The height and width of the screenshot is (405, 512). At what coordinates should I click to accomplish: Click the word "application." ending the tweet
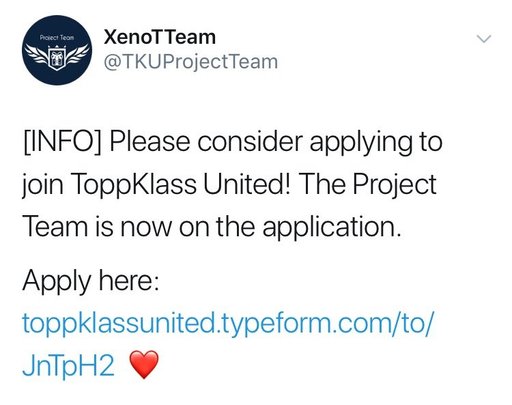coord(332,227)
